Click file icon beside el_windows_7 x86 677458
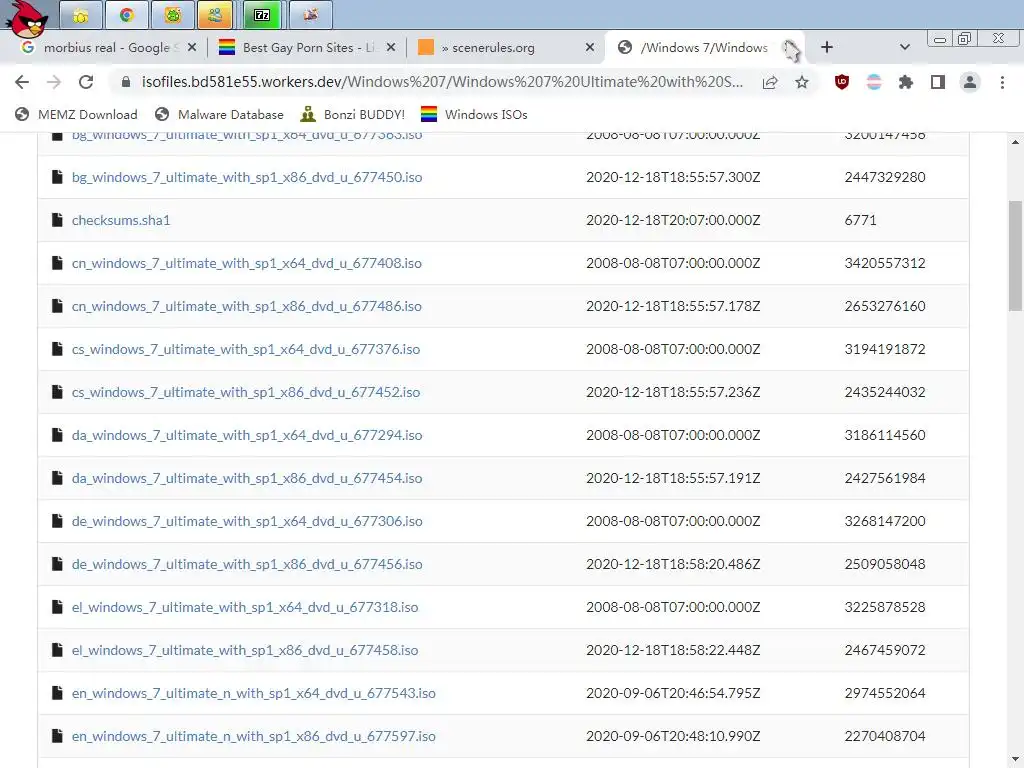 coord(57,650)
